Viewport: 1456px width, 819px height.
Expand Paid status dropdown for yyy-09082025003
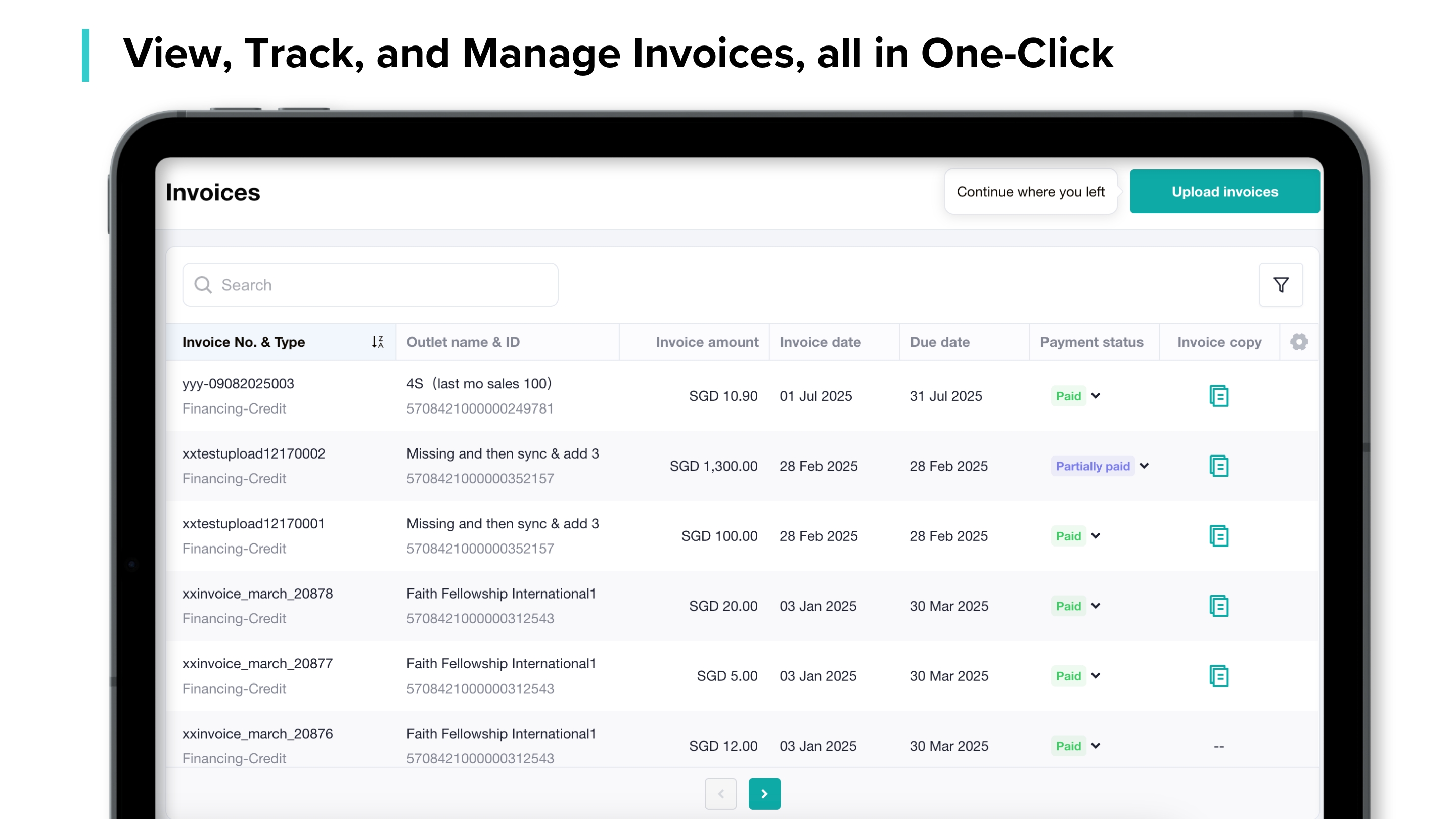pyautogui.click(x=1096, y=396)
